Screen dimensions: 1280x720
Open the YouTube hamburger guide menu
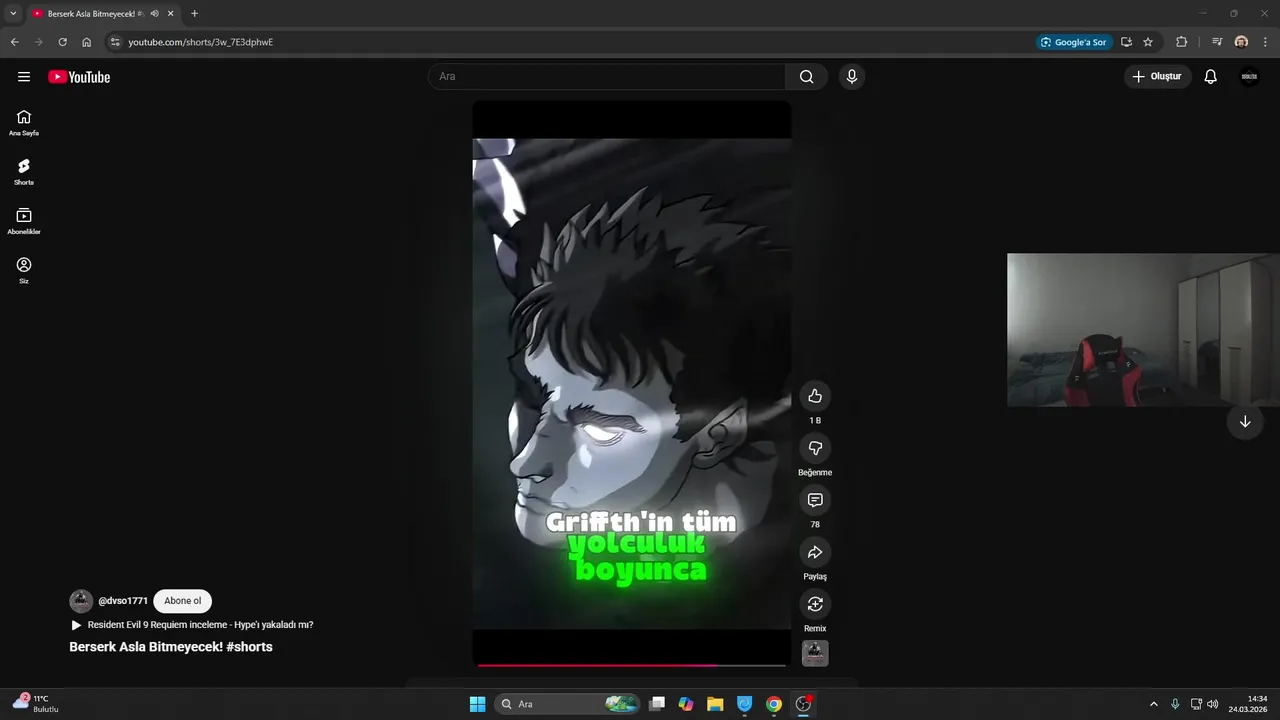tap(24, 77)
